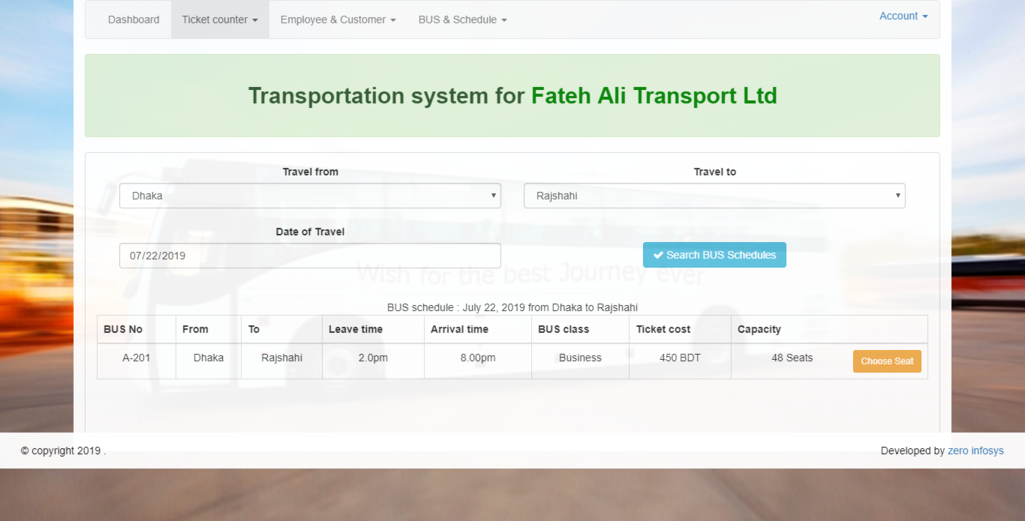The height and width of the screenshot is (521, 1025).
Task: Open the Travel to selector showing Rajshahi
Action: pyautogui.click(x=714, y=196)
